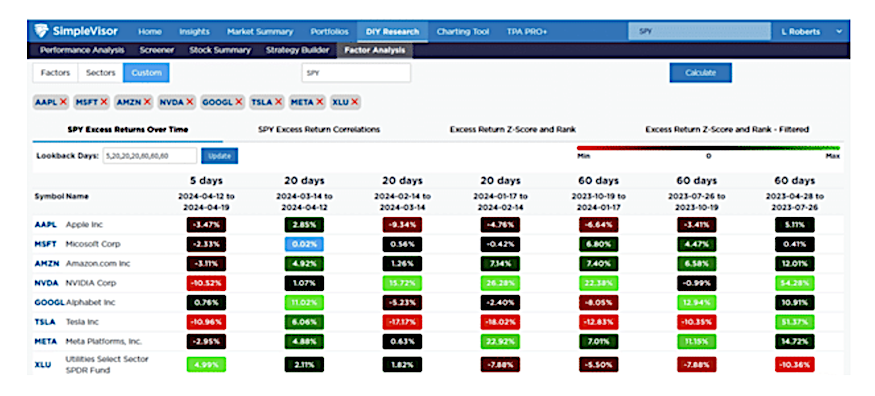Select the Factors toggle option
The width and height of the screenshot is (875, 396).
click(55, 73)
